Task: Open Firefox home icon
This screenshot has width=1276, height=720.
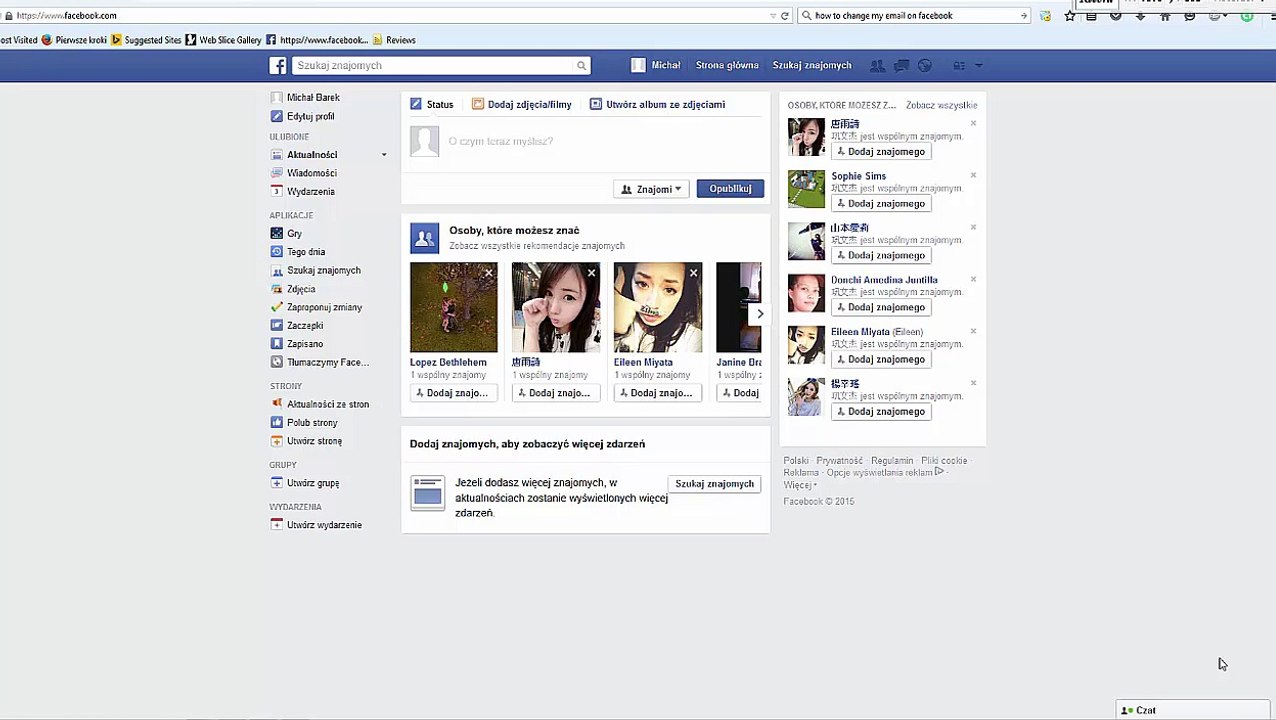Action: [1165, 15]
